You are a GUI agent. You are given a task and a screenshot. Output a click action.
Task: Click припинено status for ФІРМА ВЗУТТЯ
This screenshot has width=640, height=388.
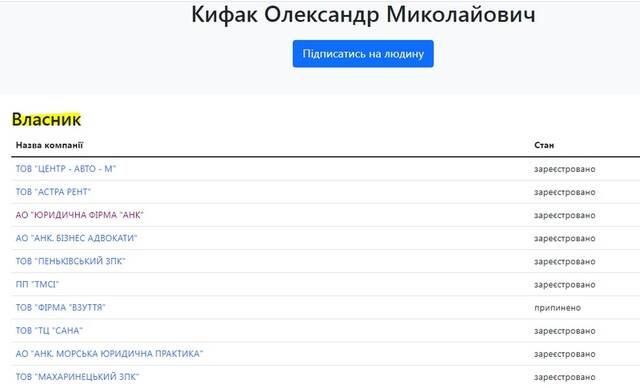(x=558, y=308)
